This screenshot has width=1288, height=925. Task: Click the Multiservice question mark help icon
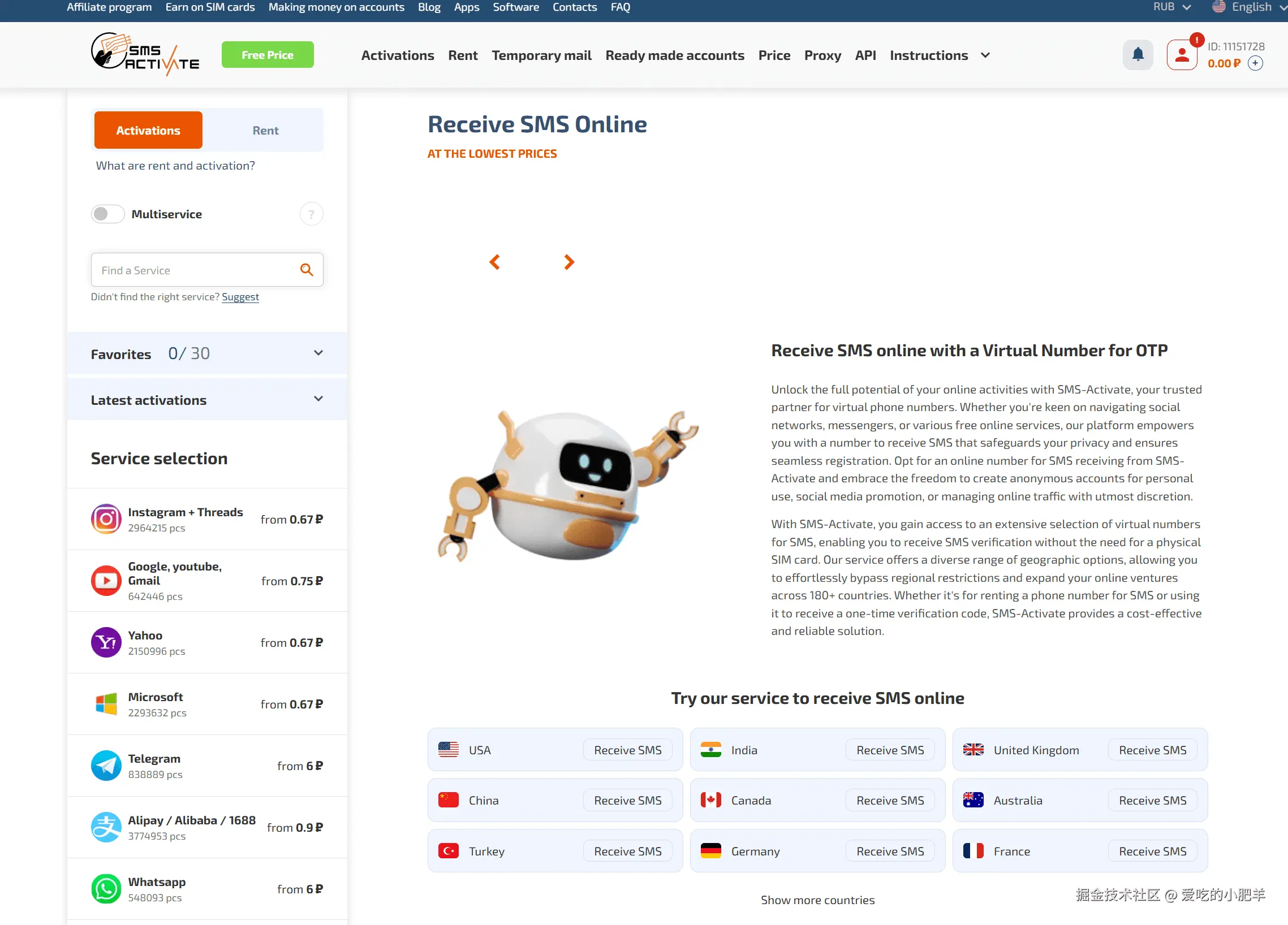coord(311,214)
